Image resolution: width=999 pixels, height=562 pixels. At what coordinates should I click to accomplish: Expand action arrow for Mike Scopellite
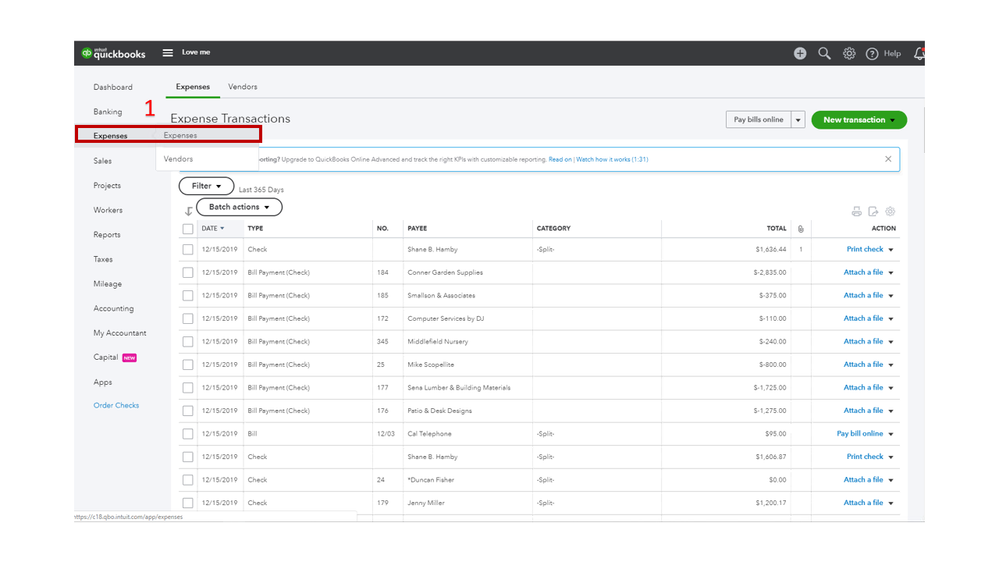tap(891, 365)
